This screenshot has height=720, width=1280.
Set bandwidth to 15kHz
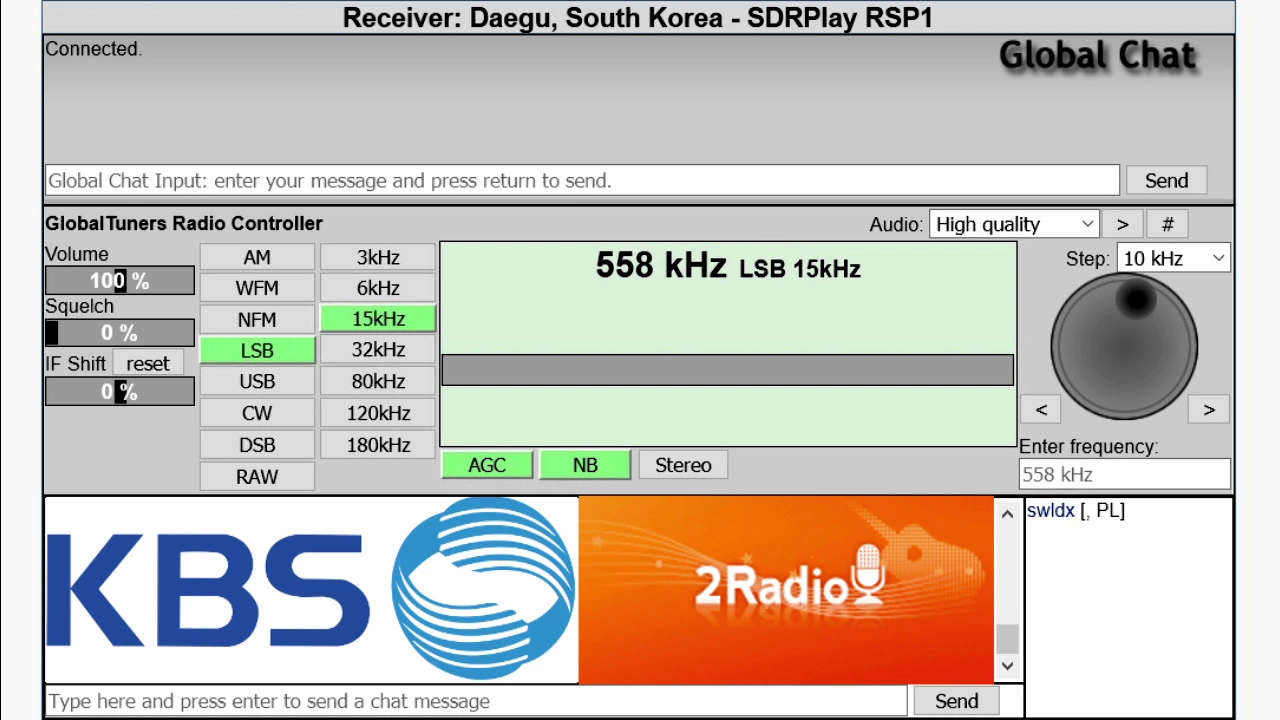pyautogui.click(x=378, y=319)
